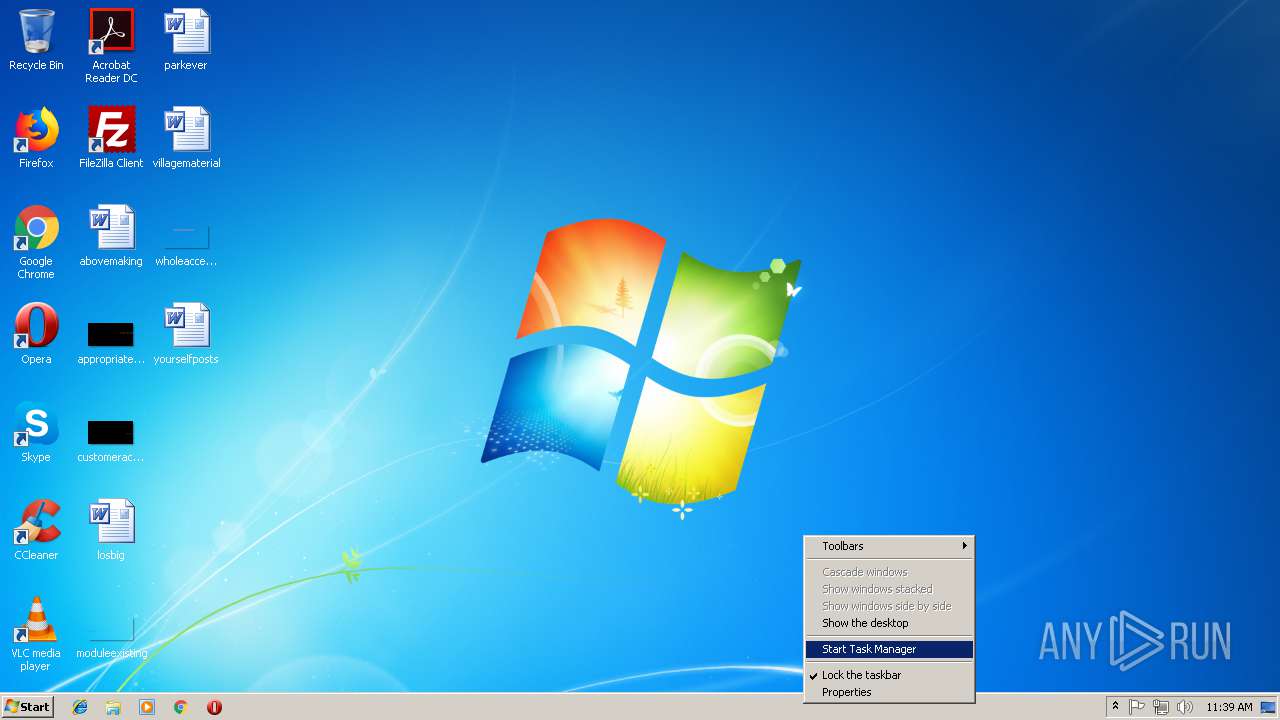The height and width of the screenshot is (720, 1280).
Task: Launch Windows Media Player from taskbar
Action: tap(147, 707)
